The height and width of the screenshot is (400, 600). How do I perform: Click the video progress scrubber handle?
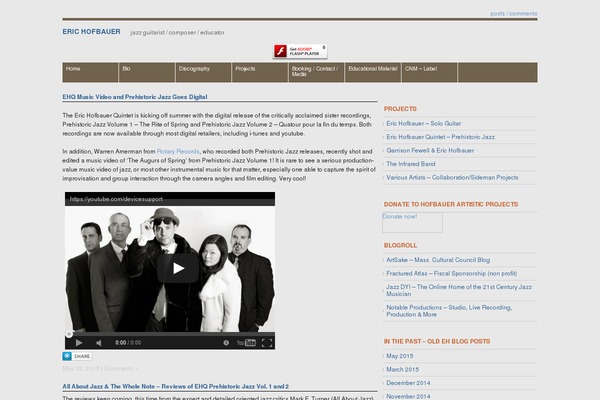coord(69,334)
